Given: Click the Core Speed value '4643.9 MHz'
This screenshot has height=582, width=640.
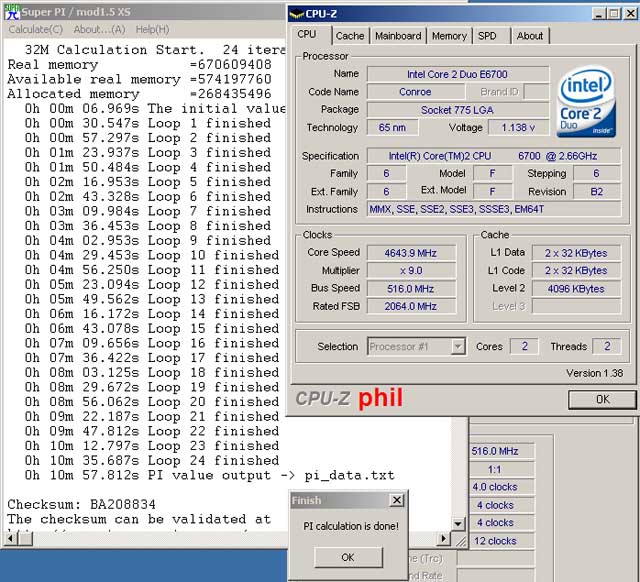Looking at the screenshot, I should [x=411, y=253].
